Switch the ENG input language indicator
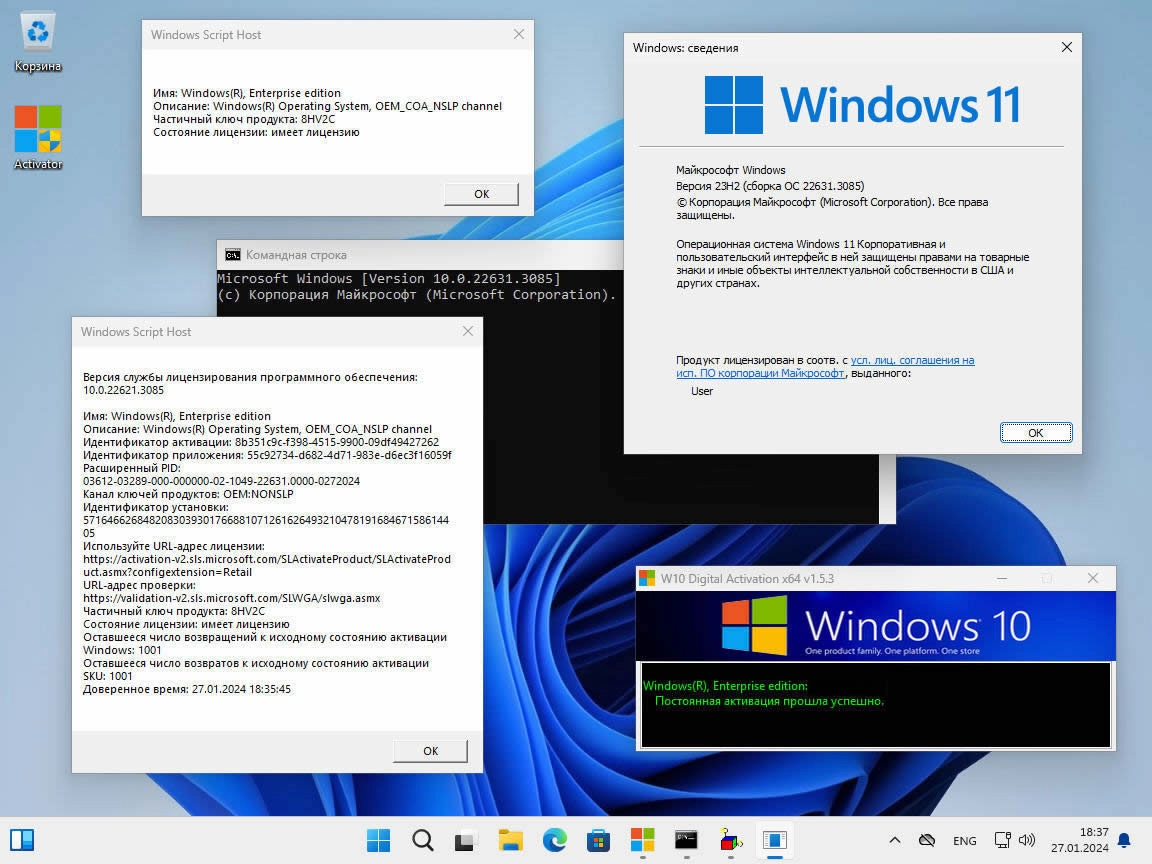The width and height of the screenshot is (1152, 864). click(x=965, y=840)
